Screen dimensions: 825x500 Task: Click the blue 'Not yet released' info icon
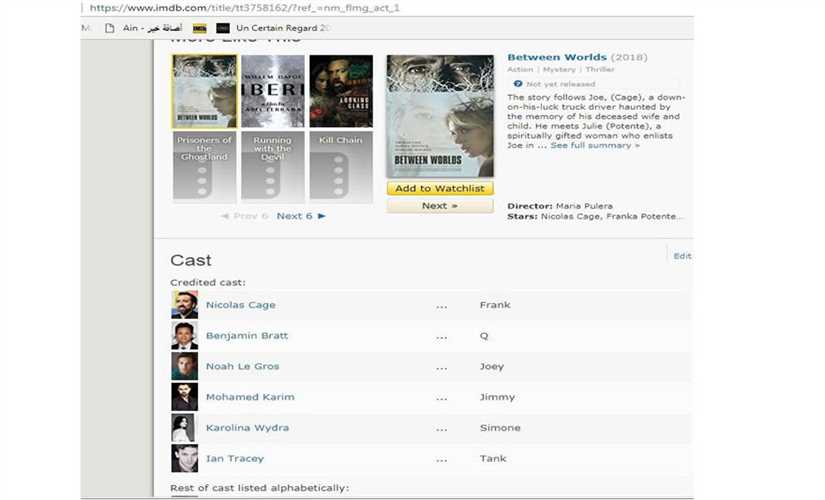point(518,84)
